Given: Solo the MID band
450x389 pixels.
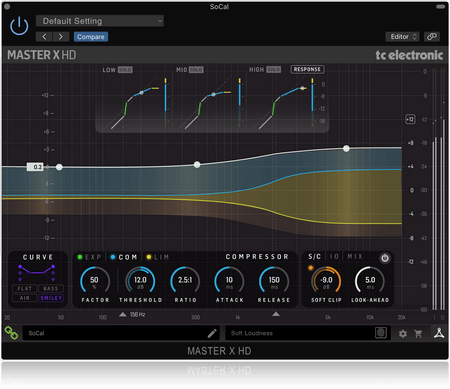Looking at the screenshot, I should tap(196, 70).
